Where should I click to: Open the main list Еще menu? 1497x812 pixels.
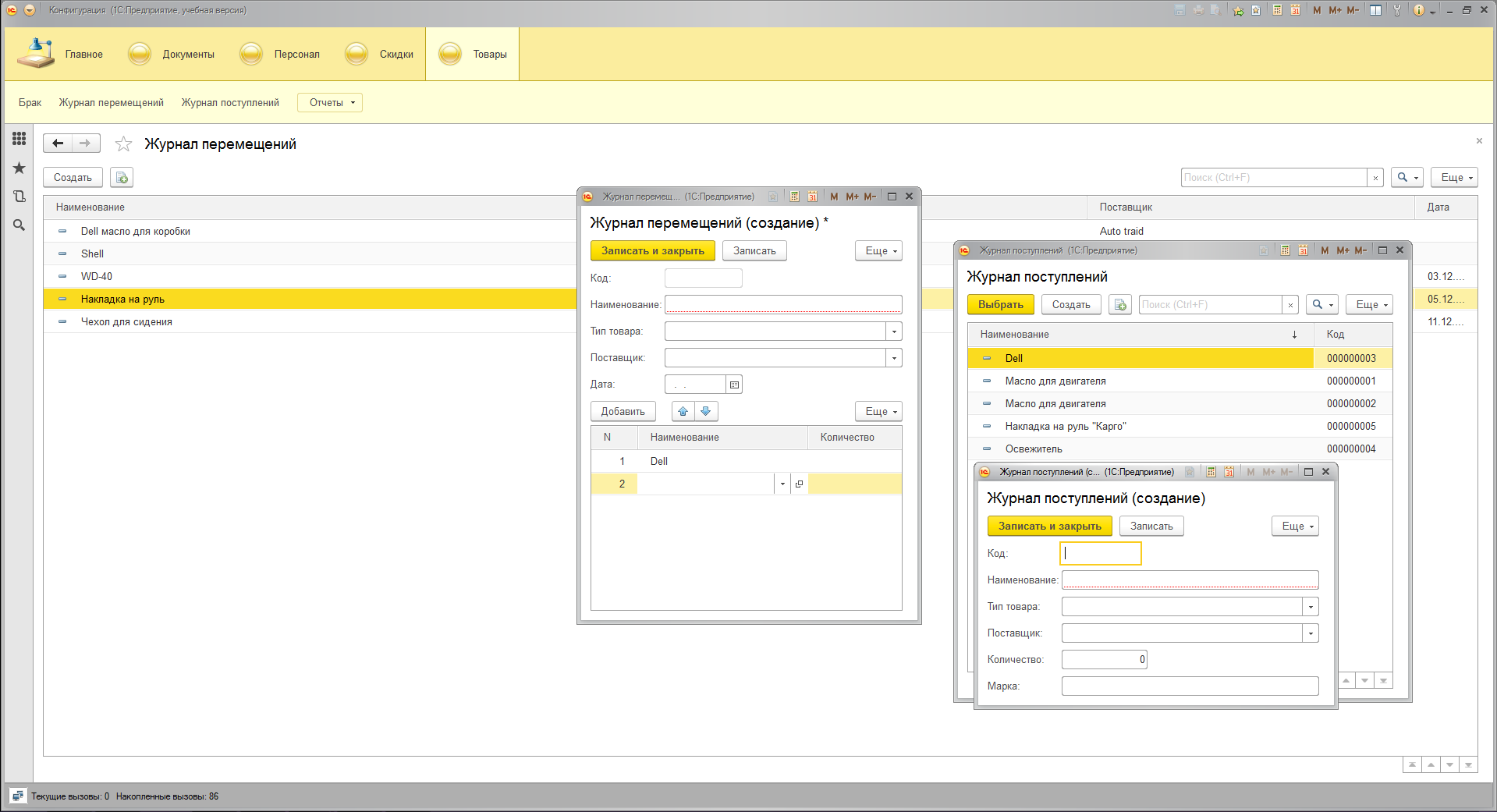click(1454, 178)
